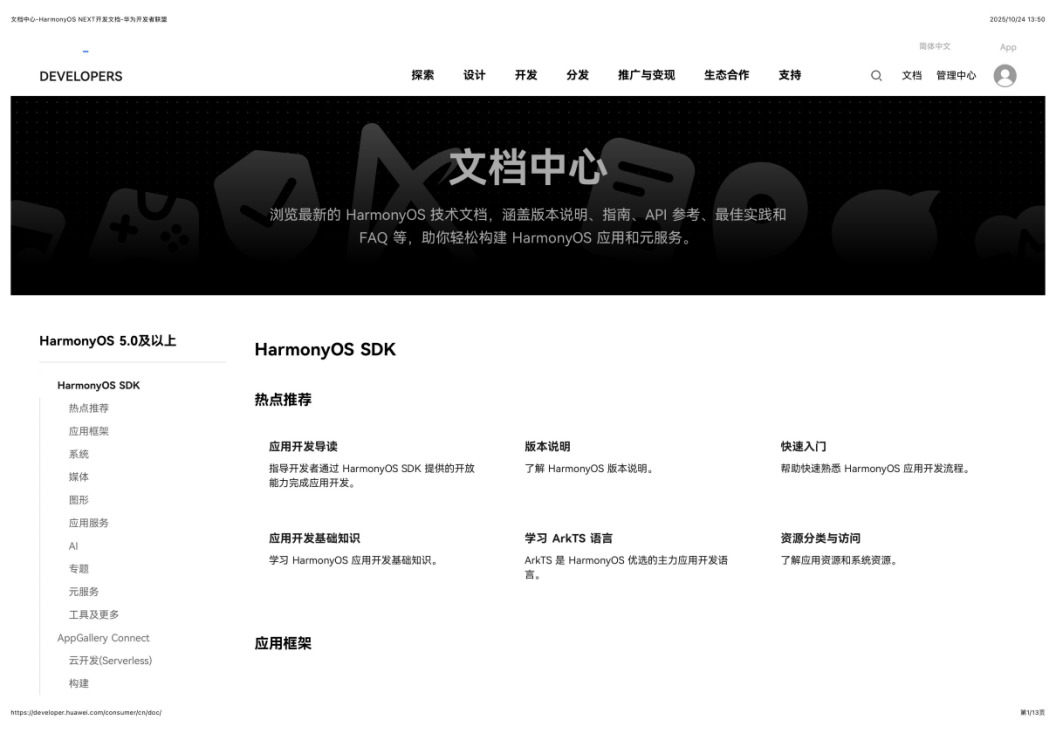Viewport: 1056px width, 755px height.
Task: Open AppGallery Connect in the sidebar
Action: pyautogui.click(x=103, y=637)
